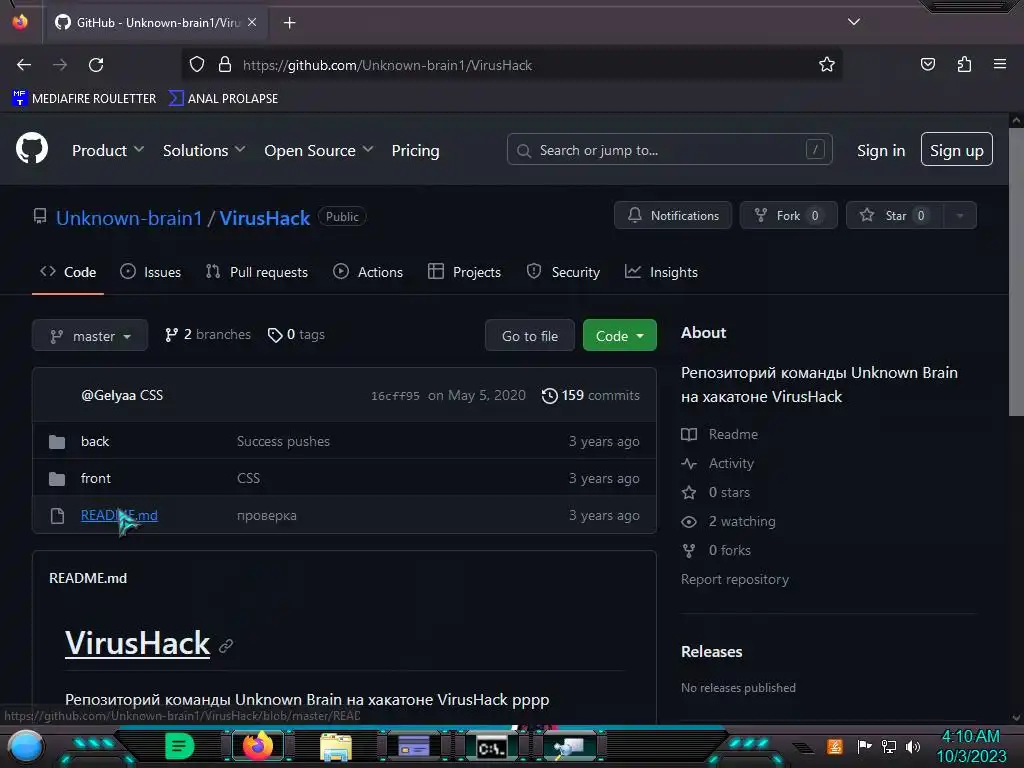Switch to the Issues tab
The image size is (1024, 768).
pos(151,272)
